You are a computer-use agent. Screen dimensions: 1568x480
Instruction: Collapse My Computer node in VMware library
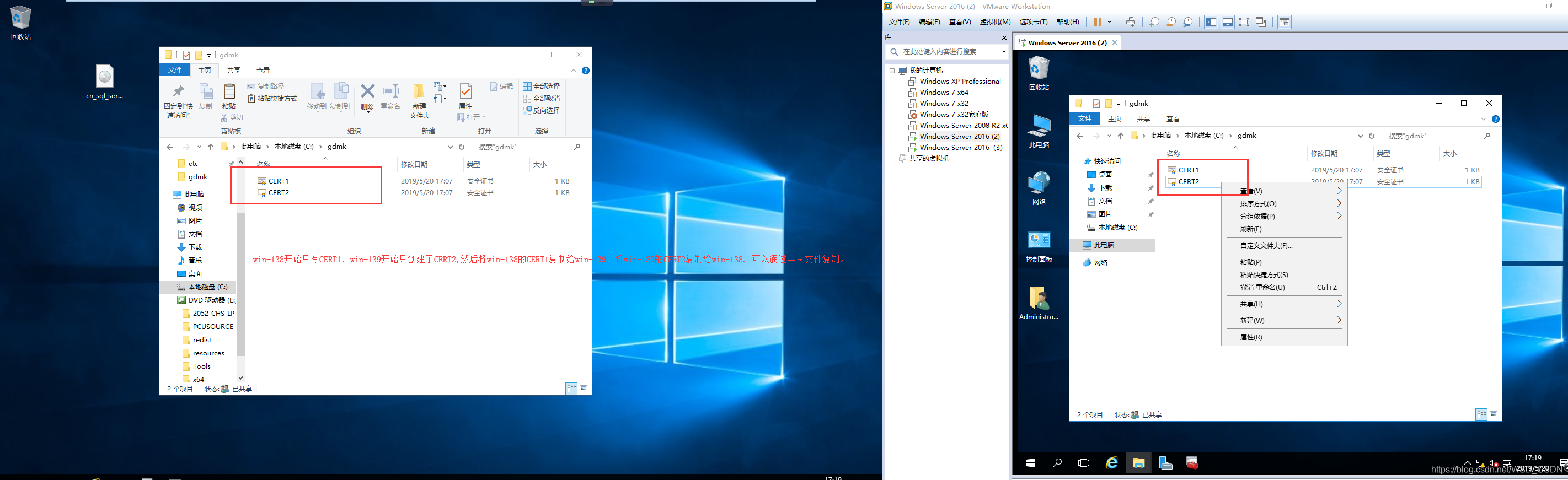tap(892, 71)
